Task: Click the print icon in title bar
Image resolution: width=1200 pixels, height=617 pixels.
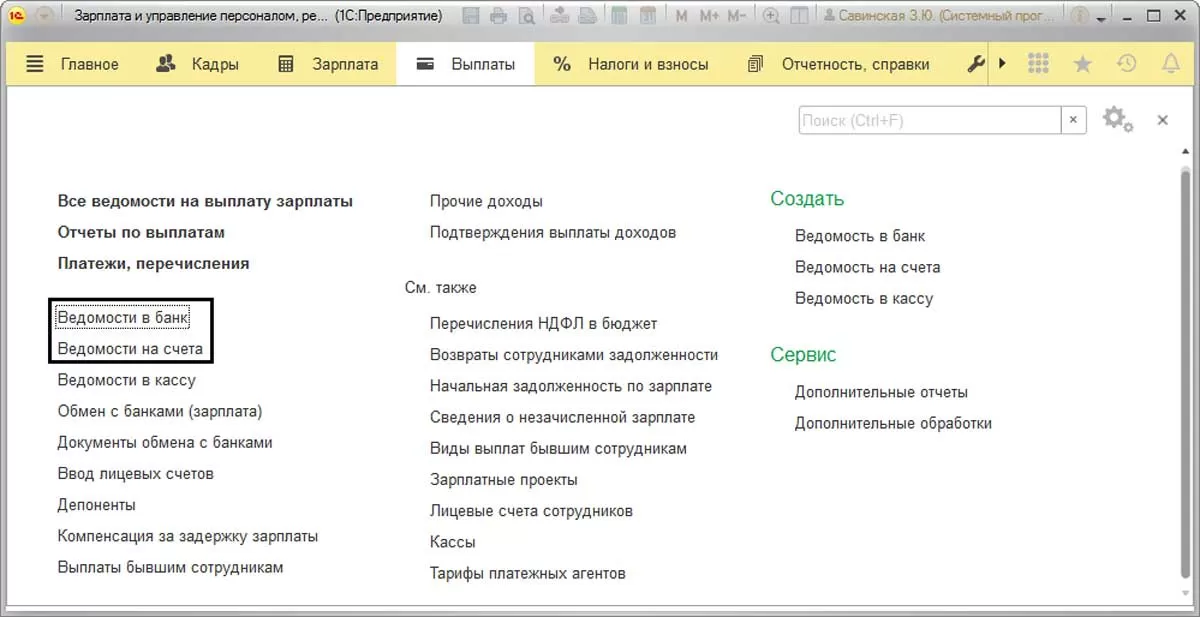Action: click(498, 17)
